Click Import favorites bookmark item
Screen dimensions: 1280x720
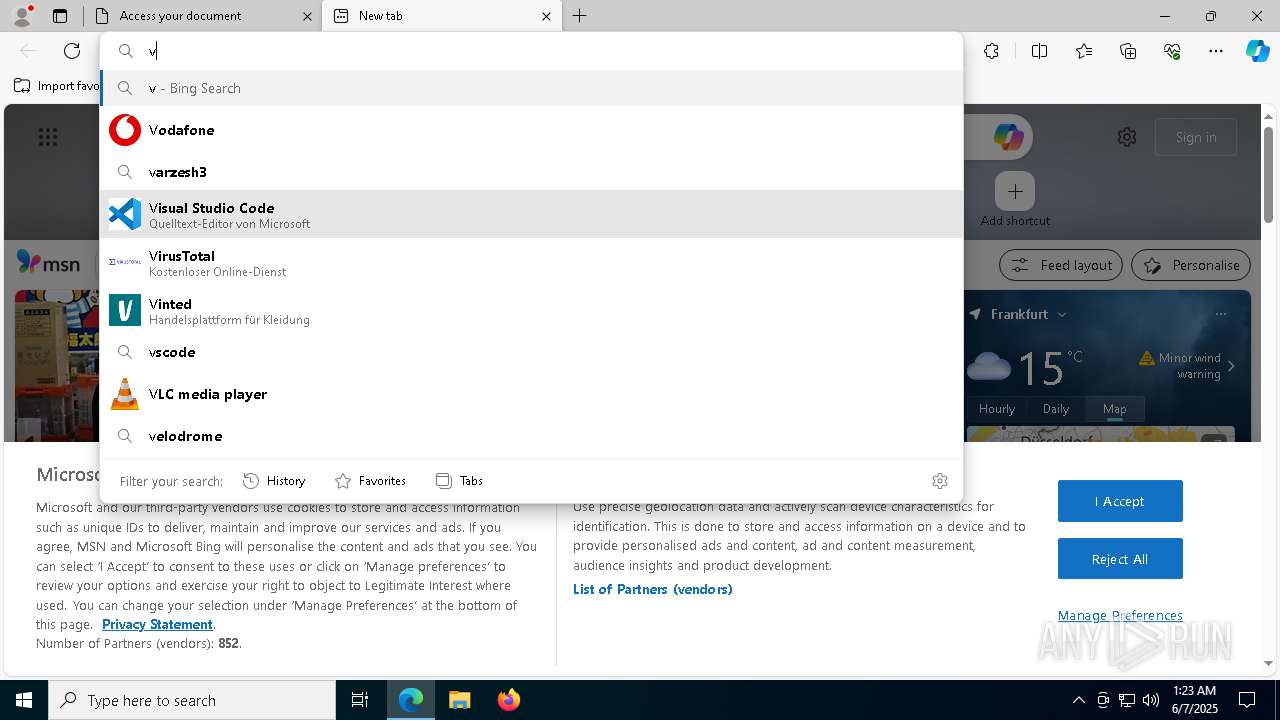click(58, 86)
